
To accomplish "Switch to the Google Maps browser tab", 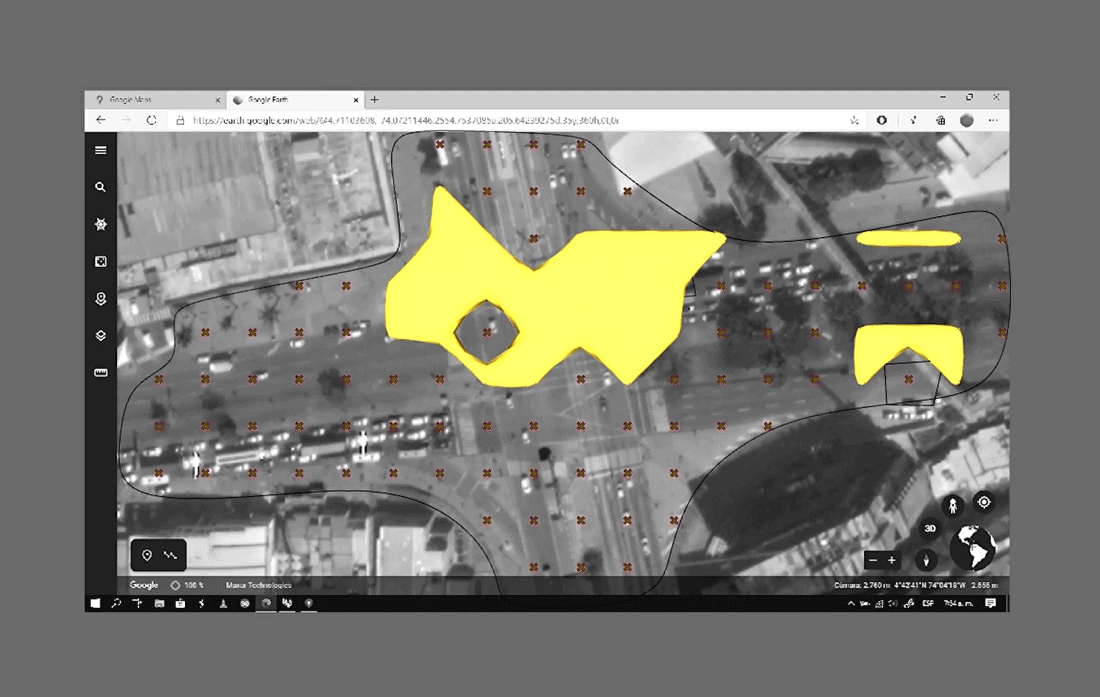I will (150, 100).
